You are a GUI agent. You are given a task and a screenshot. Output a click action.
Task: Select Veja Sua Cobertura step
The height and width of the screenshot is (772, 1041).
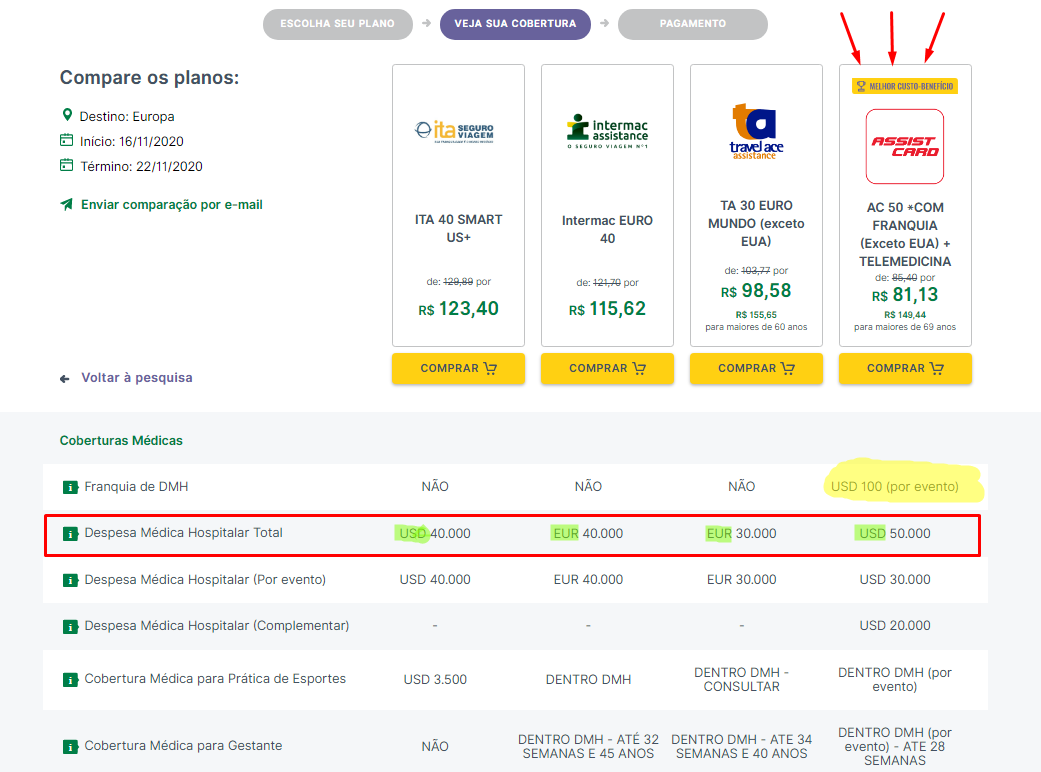pos(515,24)
